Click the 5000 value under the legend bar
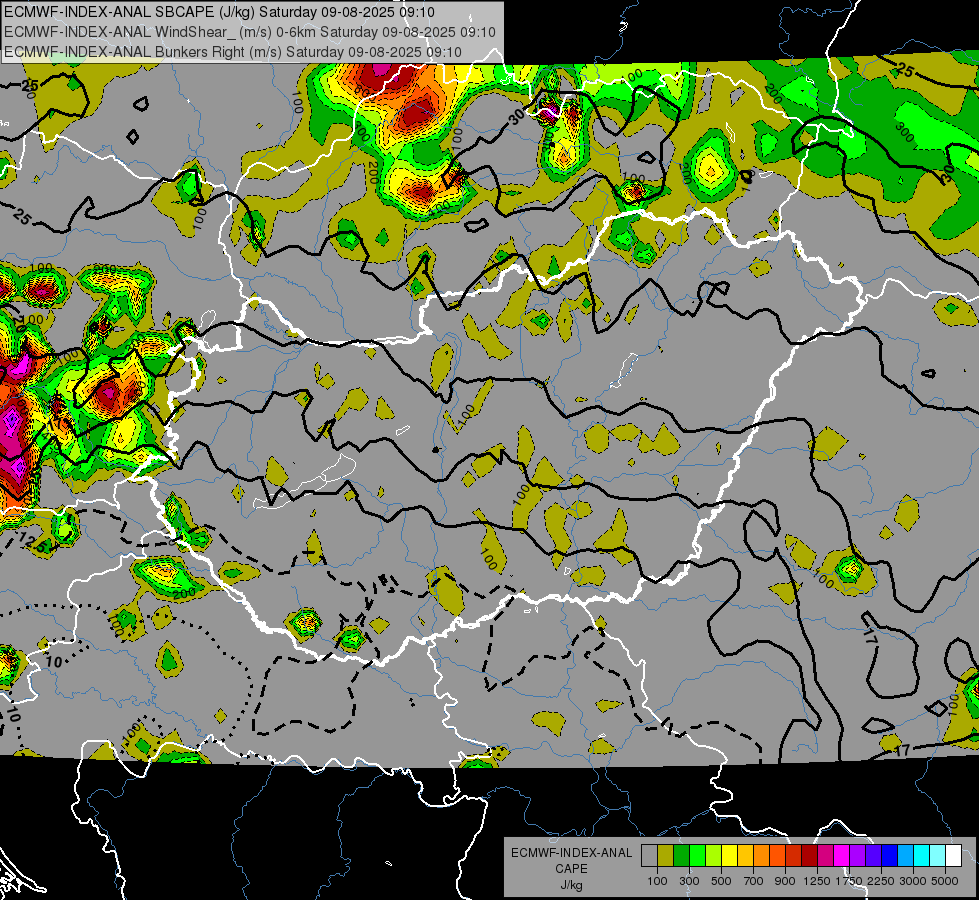The image size is (979, 900). click(x=945, y=881)
